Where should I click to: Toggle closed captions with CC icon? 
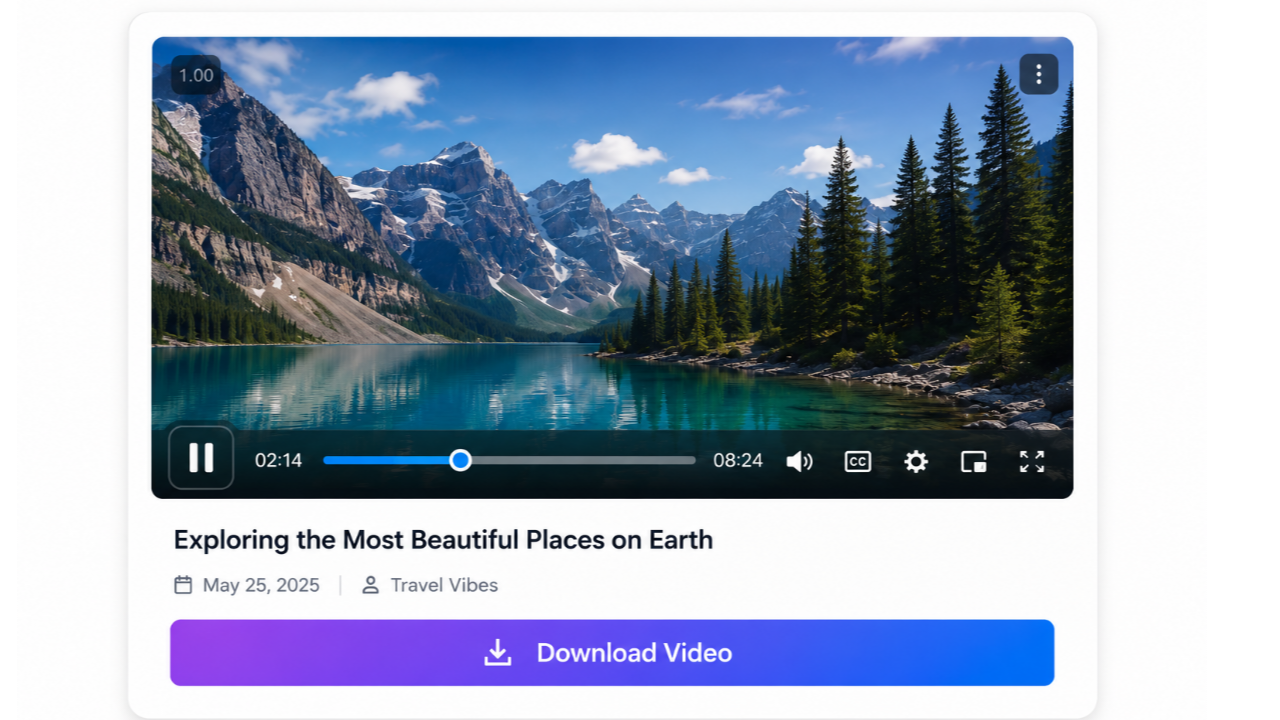(x=858, y=461)
